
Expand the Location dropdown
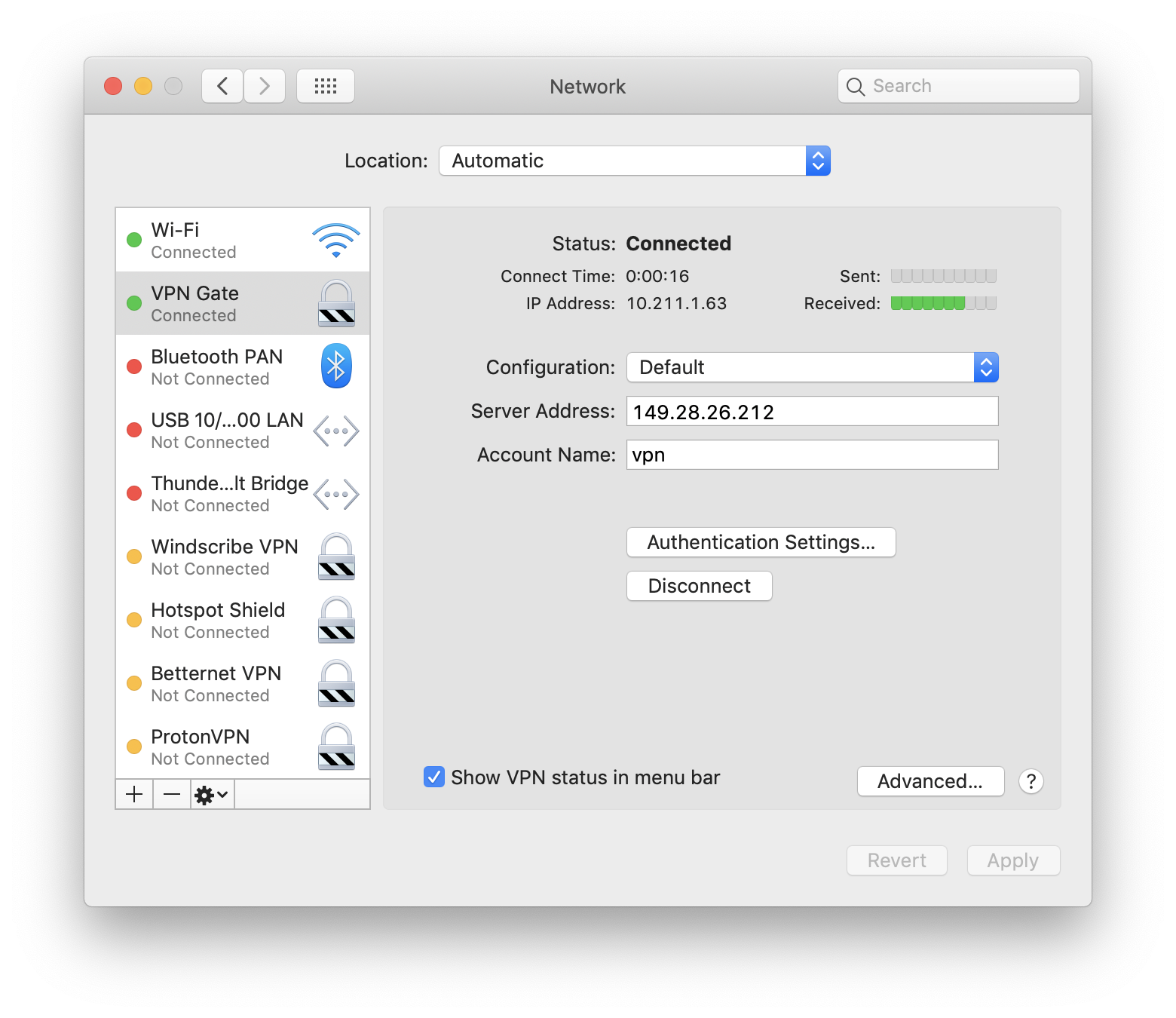click(635, 161)
